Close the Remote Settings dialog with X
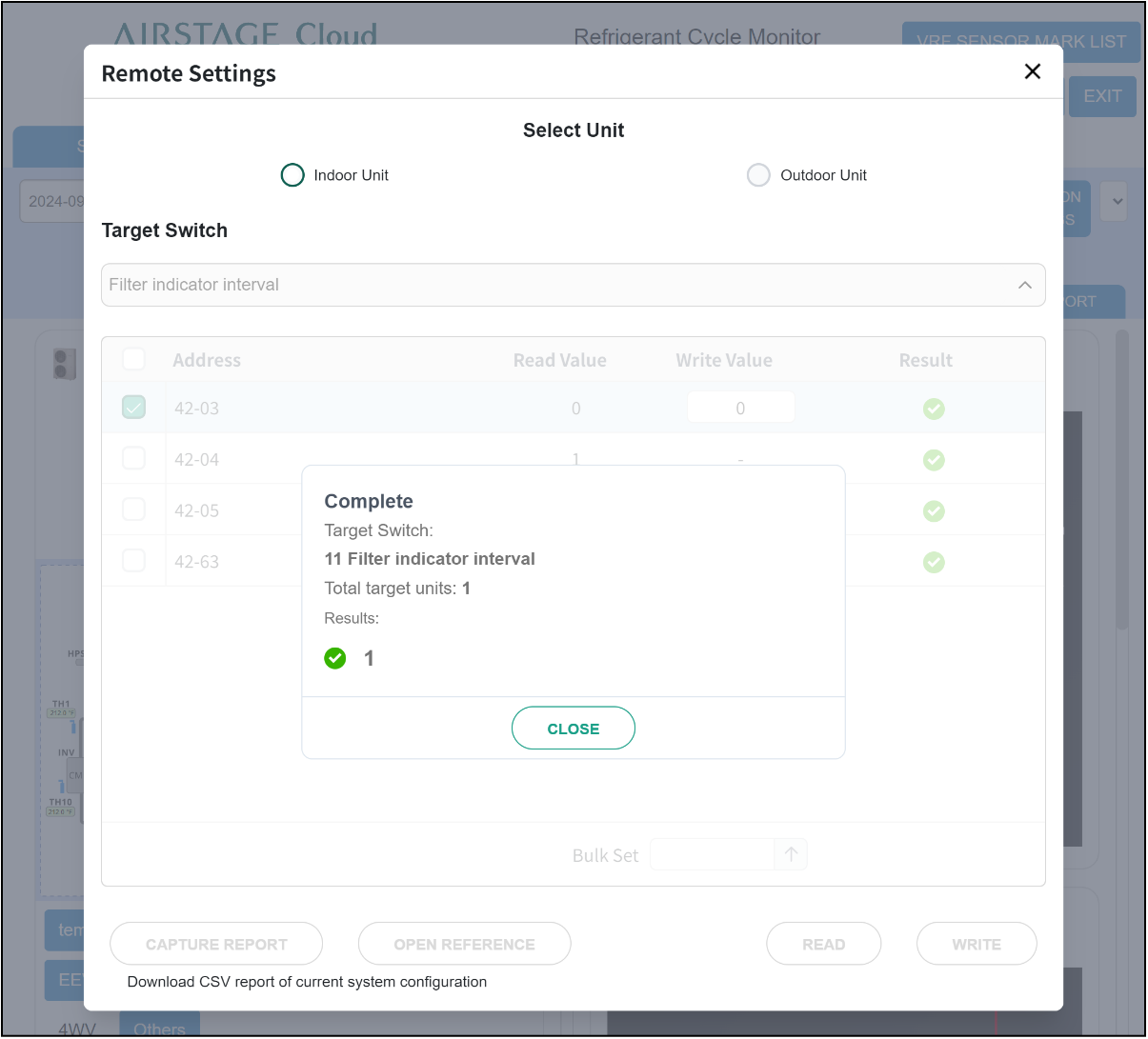Viewport: 1148px width, 1039px height. pyautogui.click(x=1032, y=71)
